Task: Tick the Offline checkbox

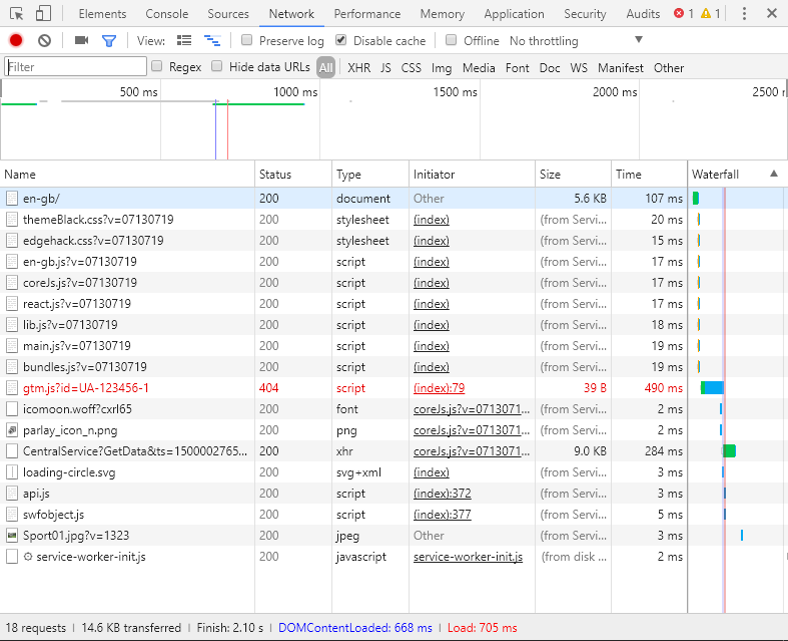Action: point(452,41)
